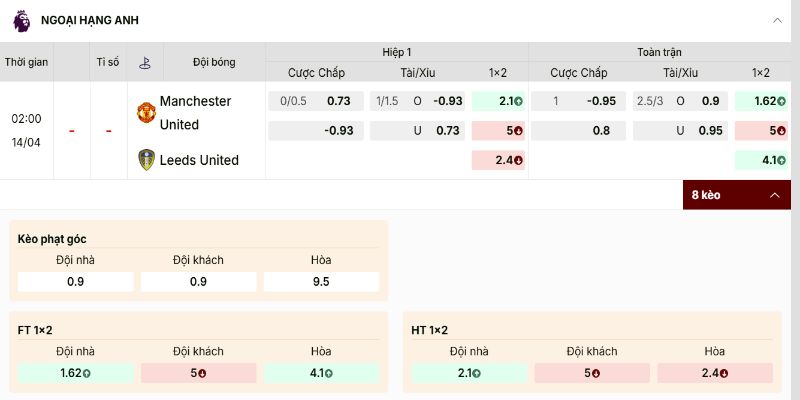The width and height of the screenshot is (800, 400).
Task: Select first-half Under odds 0.73
Action: click(x=417, y=131)
